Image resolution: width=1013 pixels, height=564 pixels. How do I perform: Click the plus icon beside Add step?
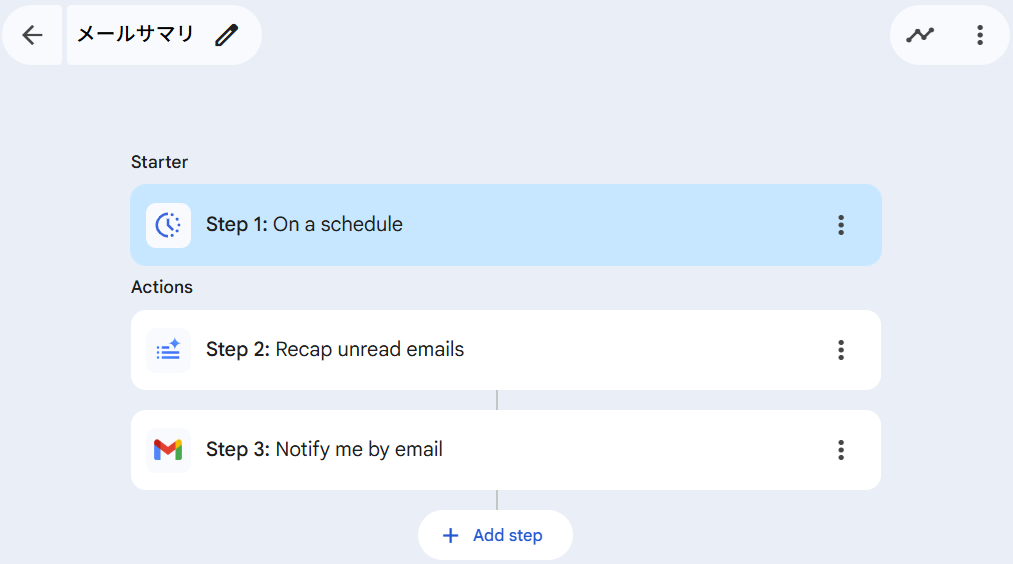(x=451, y=536)
